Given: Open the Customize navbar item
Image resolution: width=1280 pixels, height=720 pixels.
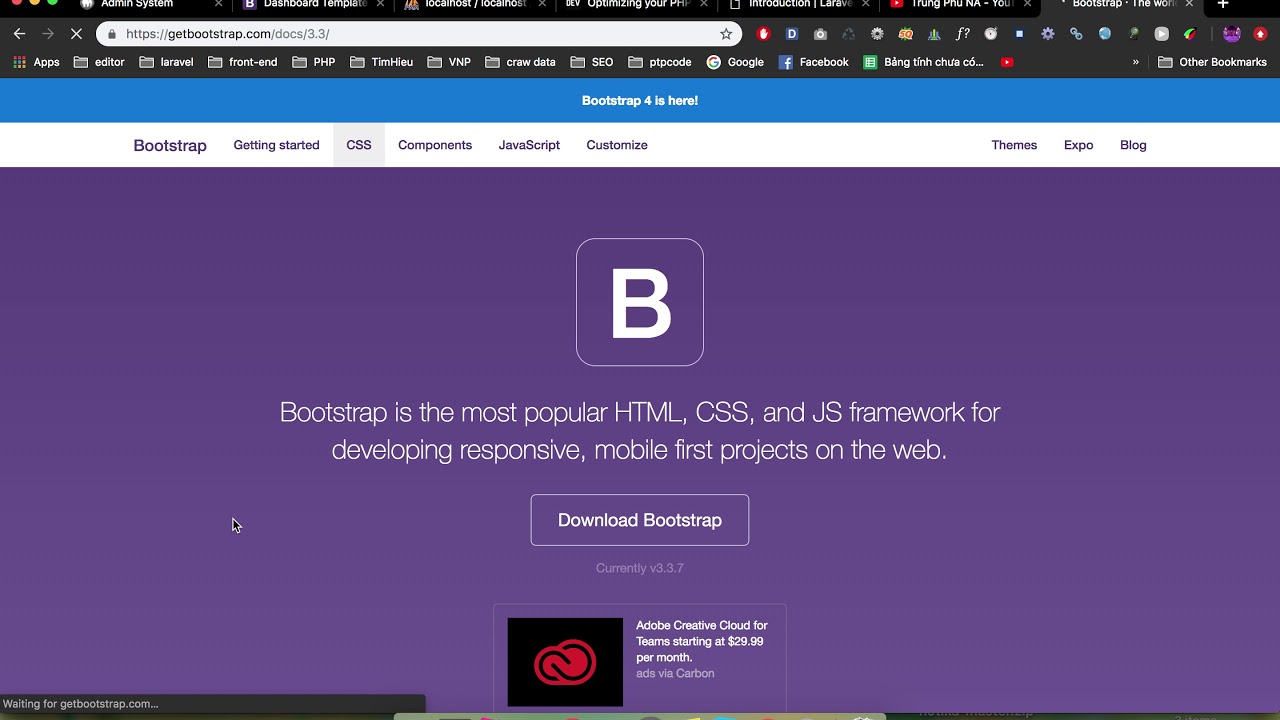Looking at the screenshot, I should (617, 145).
